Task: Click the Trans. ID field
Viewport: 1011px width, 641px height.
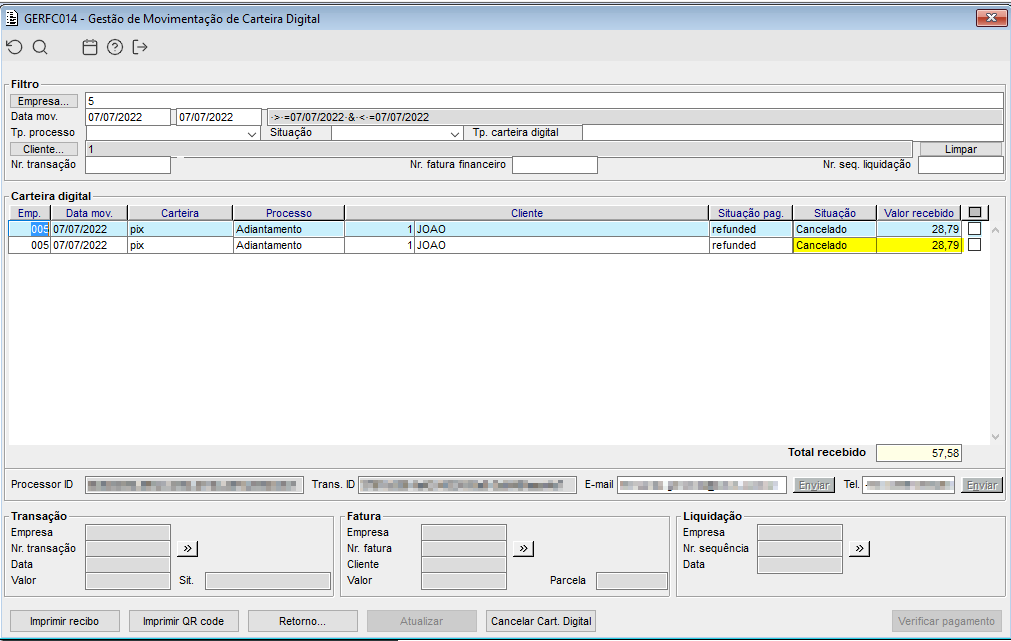Action: [x=467, y=485]
